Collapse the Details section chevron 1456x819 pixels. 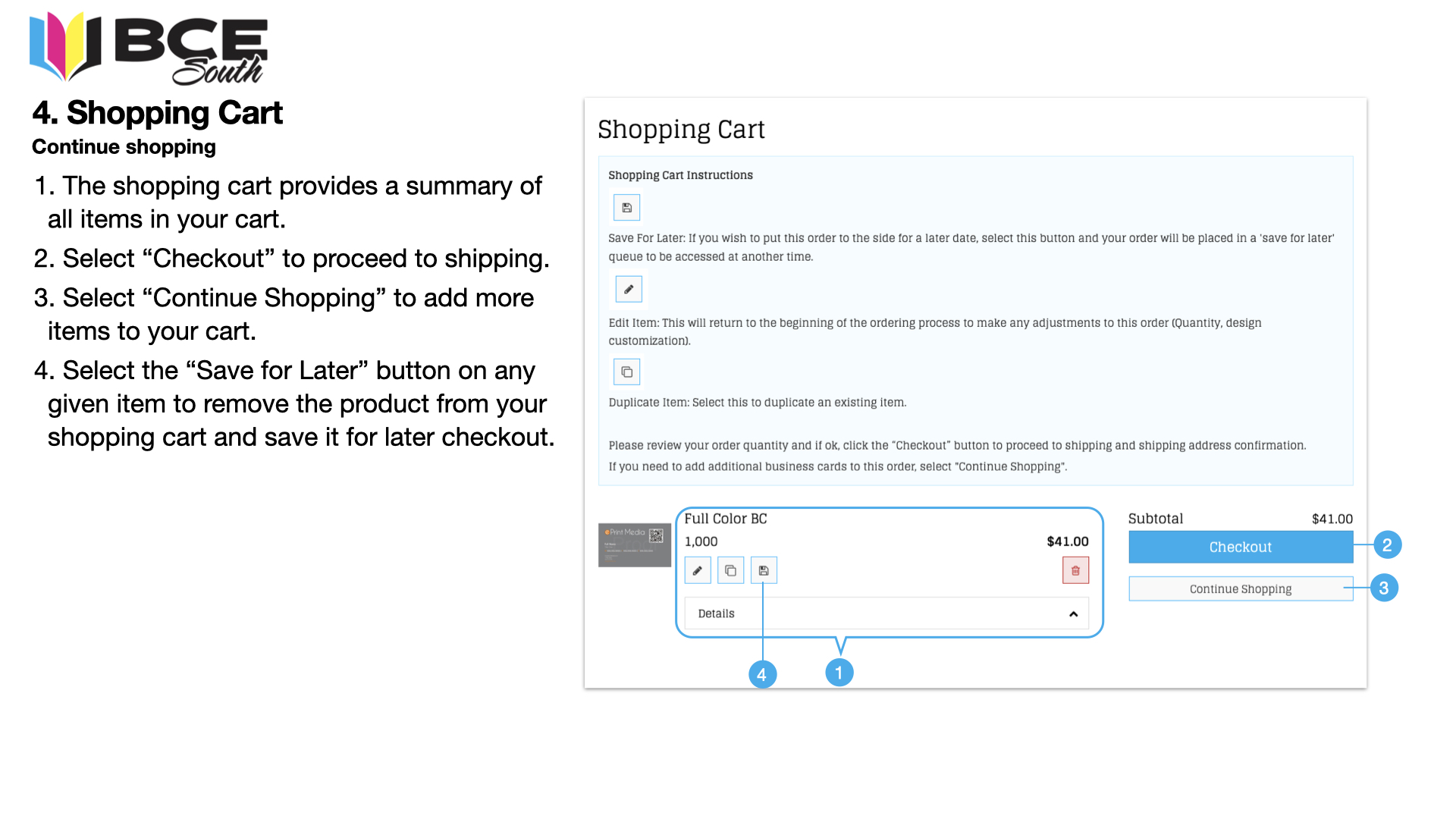pos(1073,613)
